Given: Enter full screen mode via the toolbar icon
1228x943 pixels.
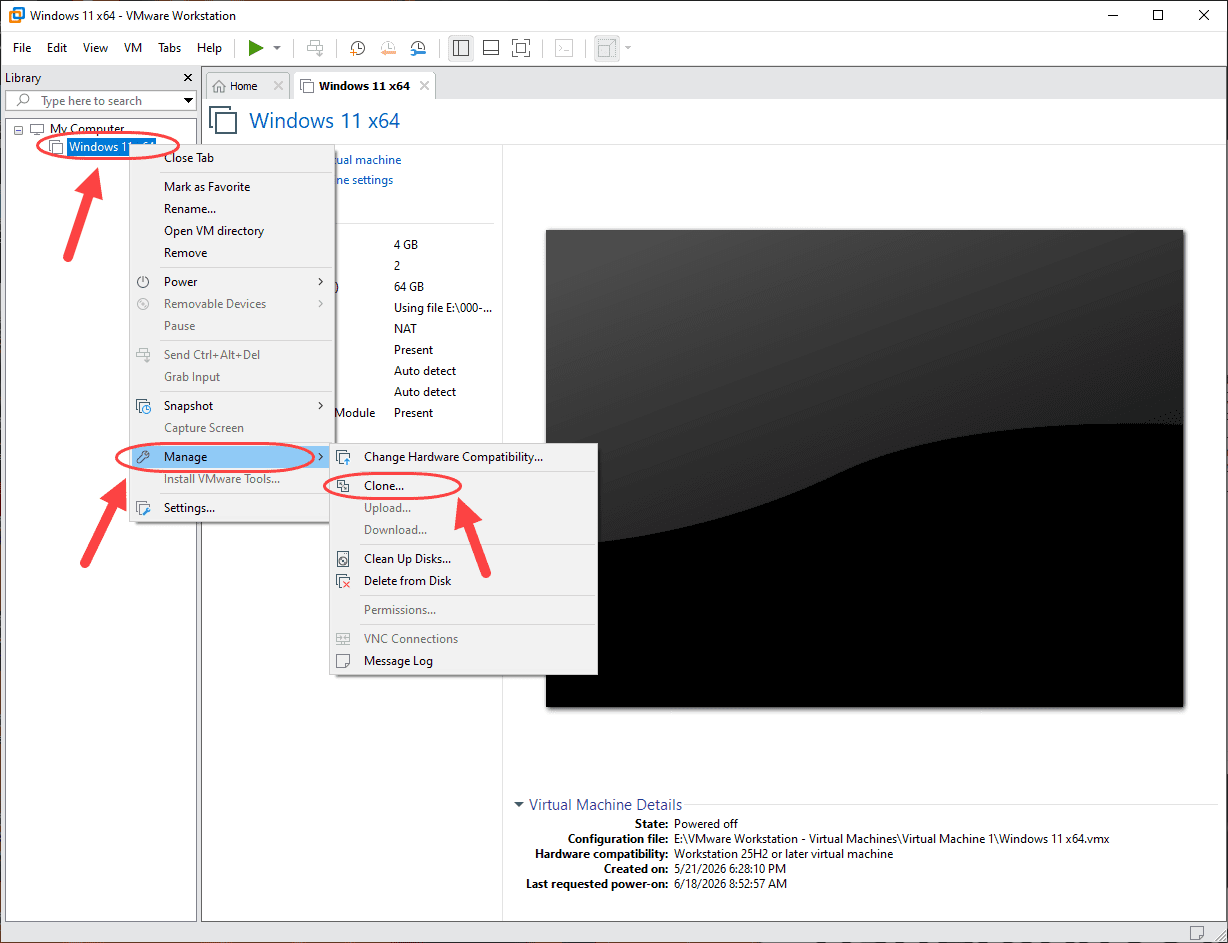Looking at the screenshot, I should pos(520,48).
